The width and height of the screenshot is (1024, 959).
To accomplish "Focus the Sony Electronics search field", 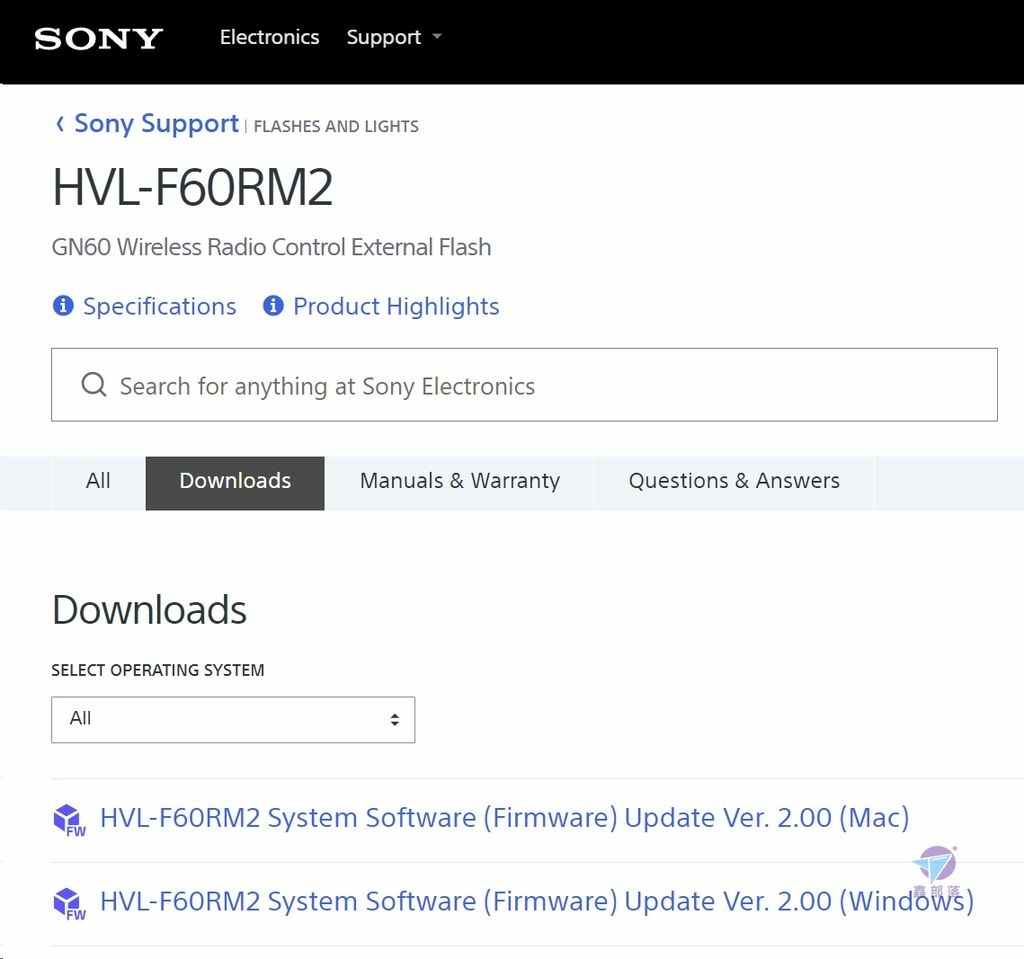I will tap(524, 385).
